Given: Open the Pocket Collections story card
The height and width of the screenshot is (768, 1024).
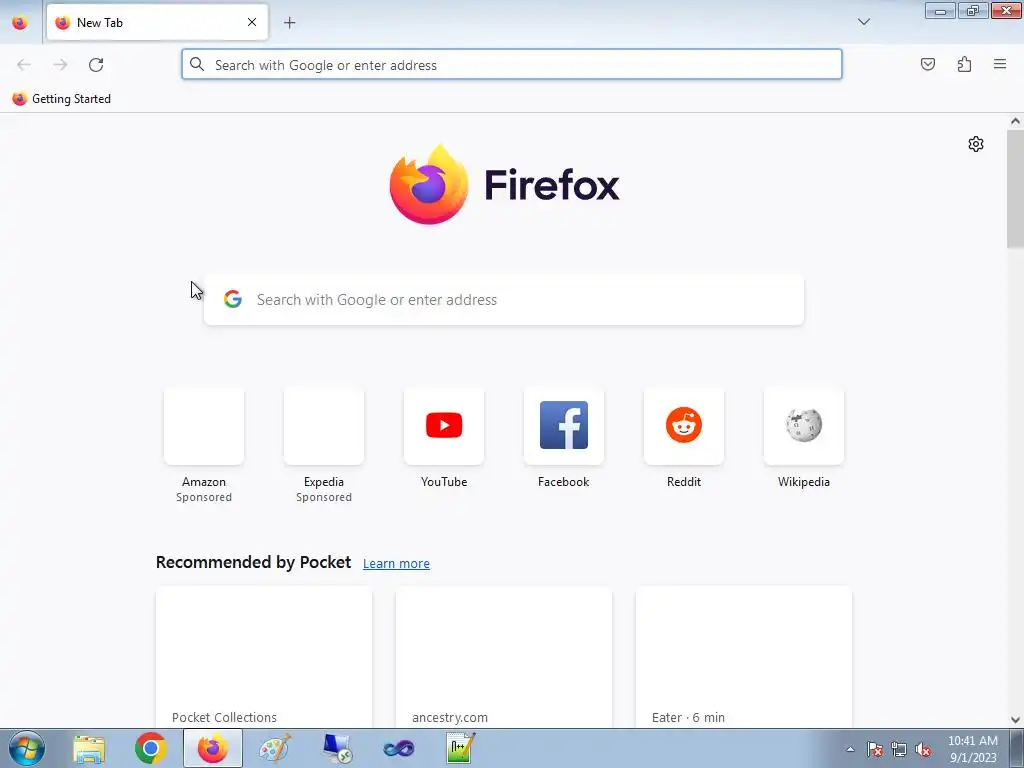Looking at the screenshot, I should point(264,656).
